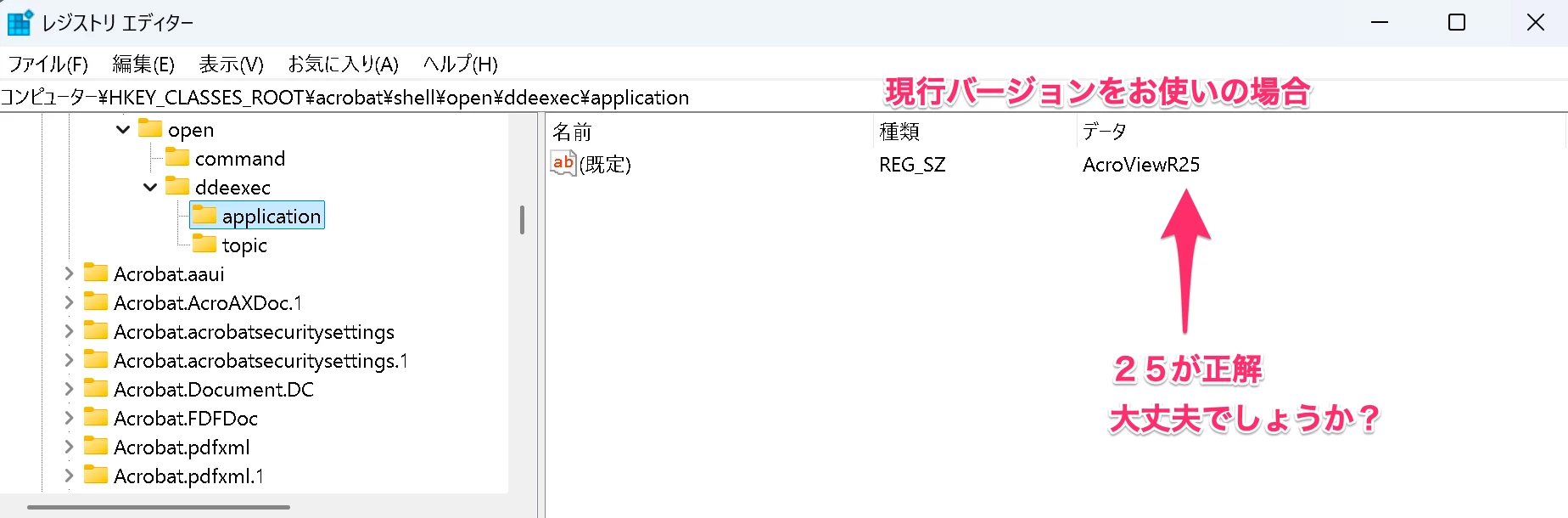Expand the Acrobat.AcroAXDoc.1 key
The image size is (1568, 518).
(69, 302)
